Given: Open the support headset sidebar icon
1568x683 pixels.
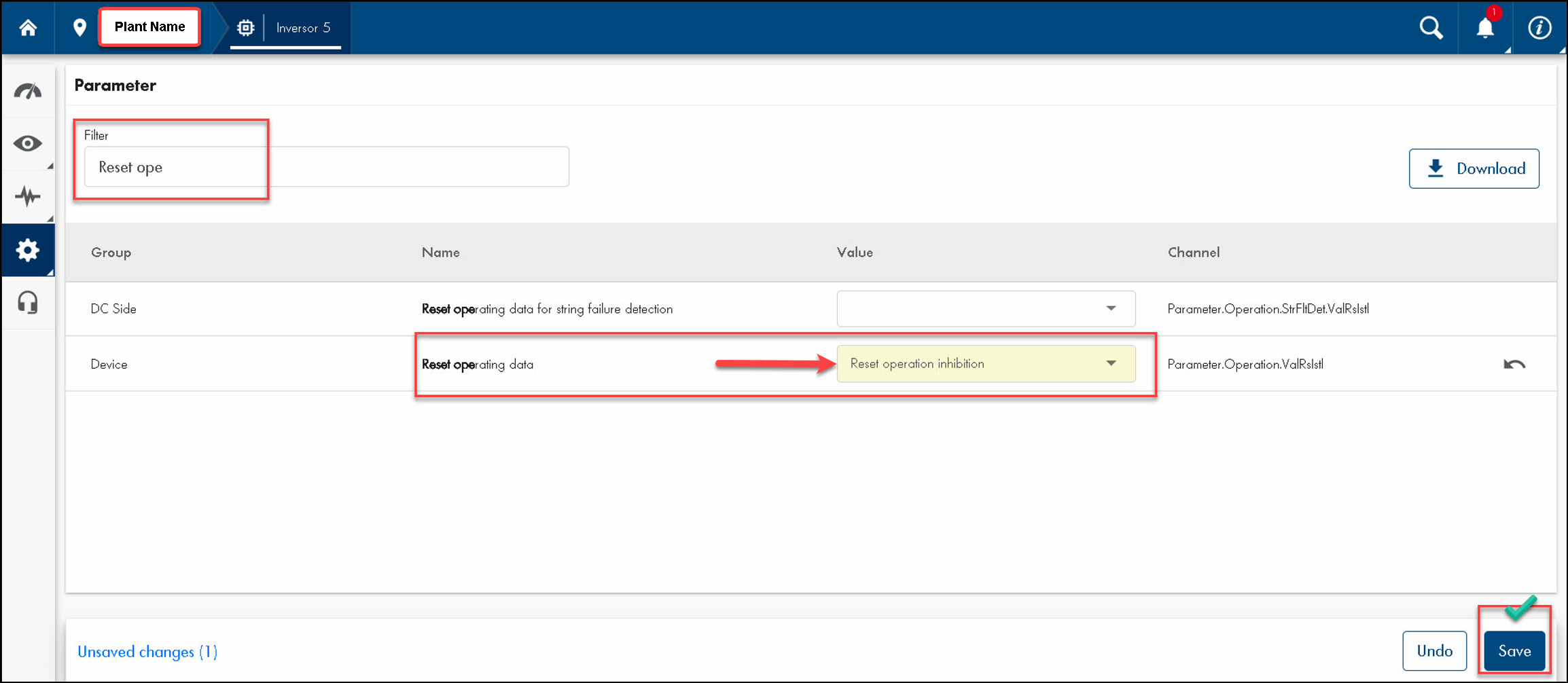Looking at the screenshot, I should (28, 303).
